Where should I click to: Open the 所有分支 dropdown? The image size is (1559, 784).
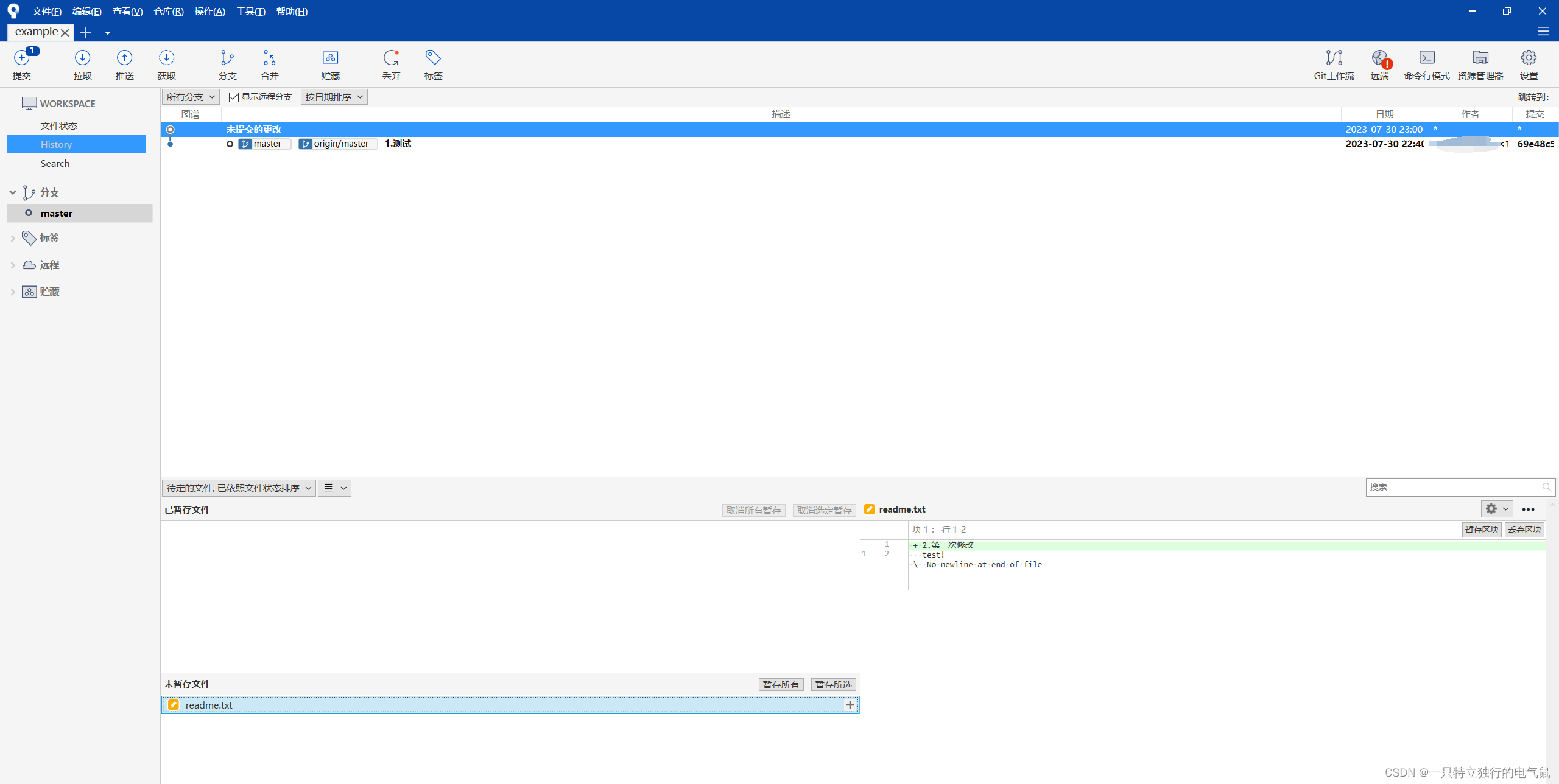tap(191, 97)
